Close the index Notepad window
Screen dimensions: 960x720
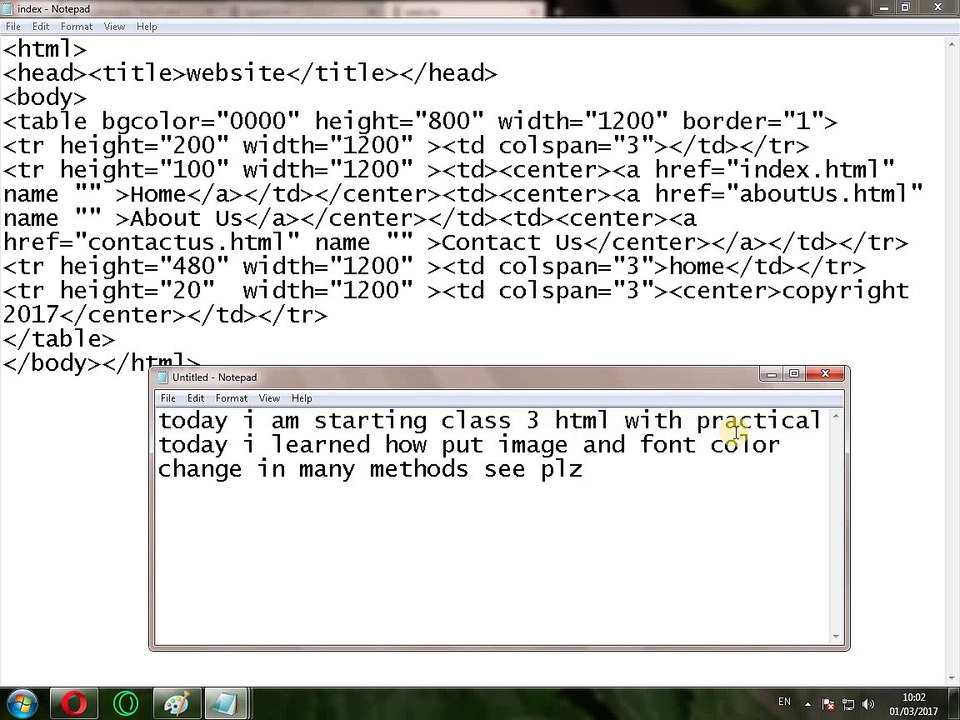point(938,7)
